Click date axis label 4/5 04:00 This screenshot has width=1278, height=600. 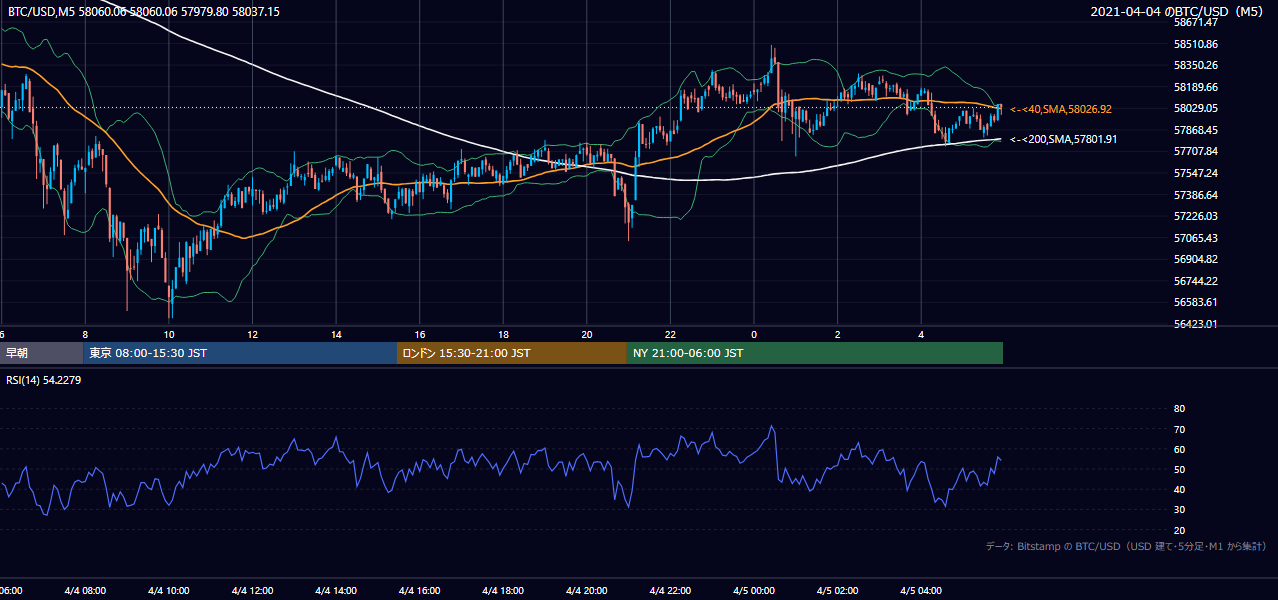click(921, 591)
